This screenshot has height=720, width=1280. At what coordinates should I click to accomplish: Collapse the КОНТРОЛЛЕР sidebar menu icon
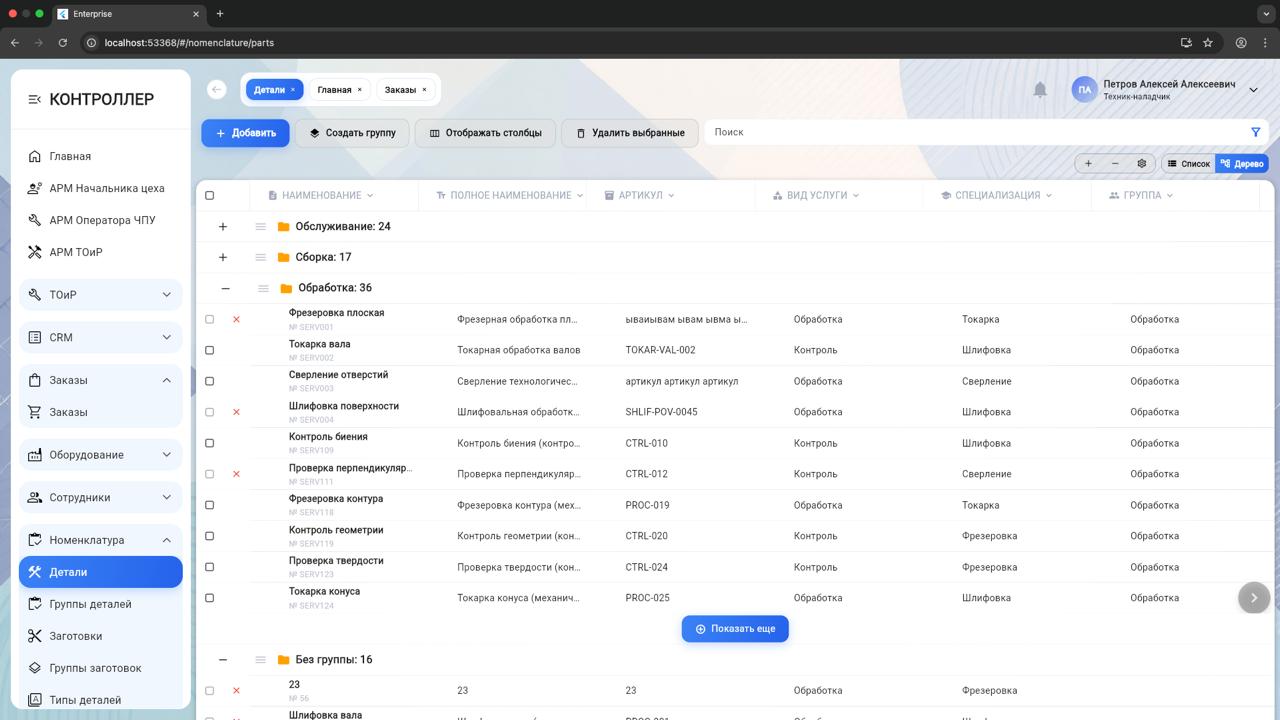[x=34, y=99]
